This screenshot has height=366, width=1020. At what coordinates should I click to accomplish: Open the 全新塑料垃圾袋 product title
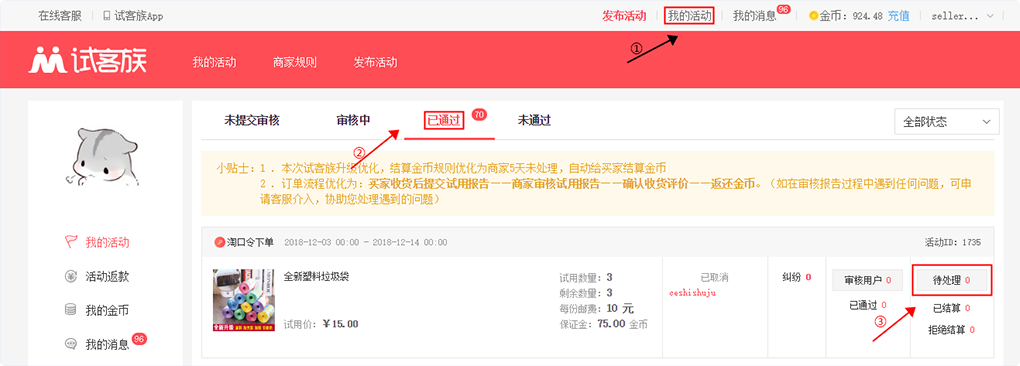click(317, 276)
